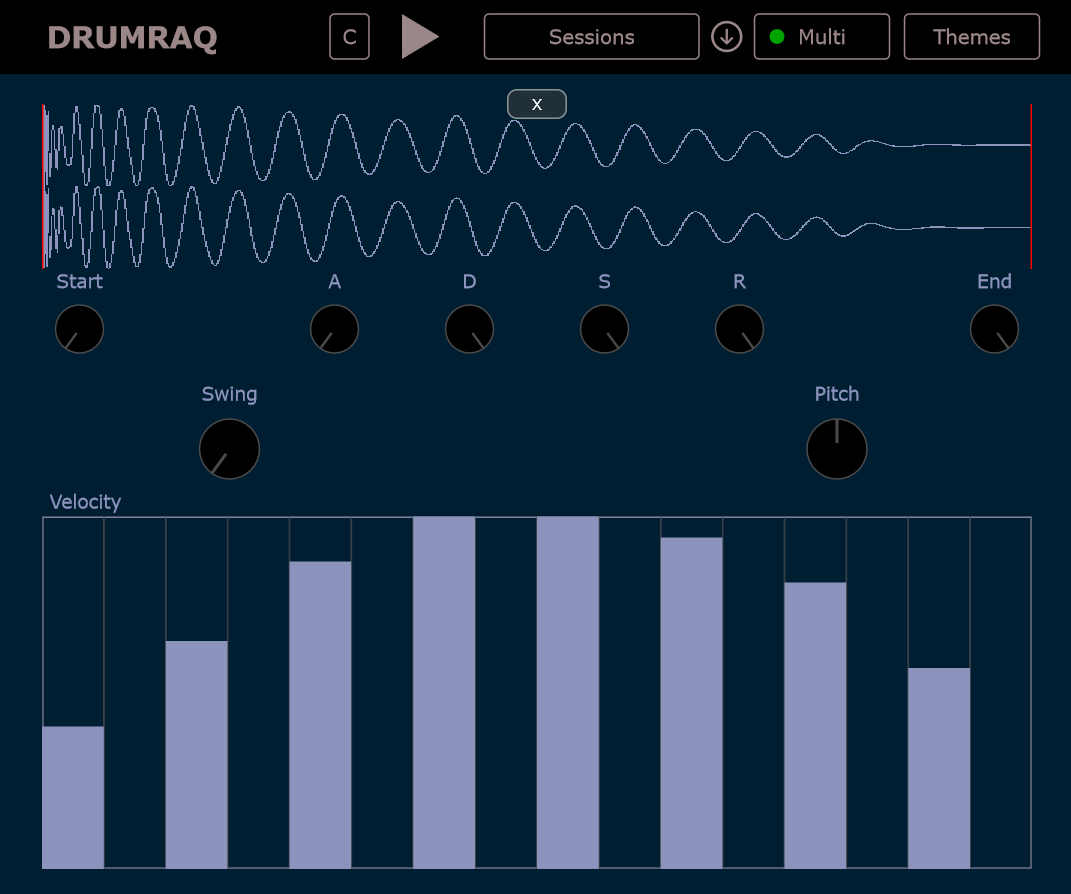Screen dimensions: 1071x894
Task: Click the download arrow circle icon
Action: point(726,37)
